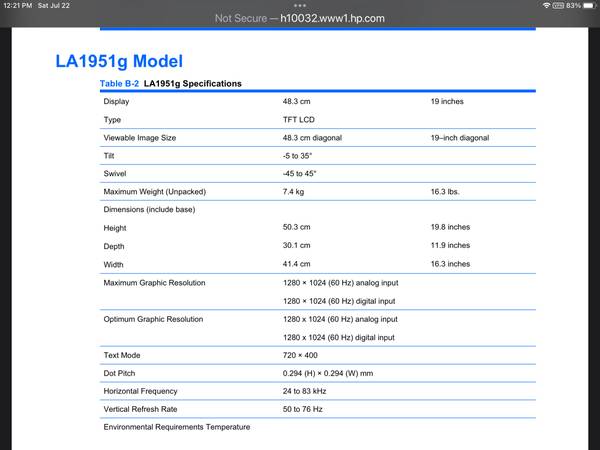The image size is (600, 450).
Task: Click the LA1951g Specifications table title
Action: [192, 83]
